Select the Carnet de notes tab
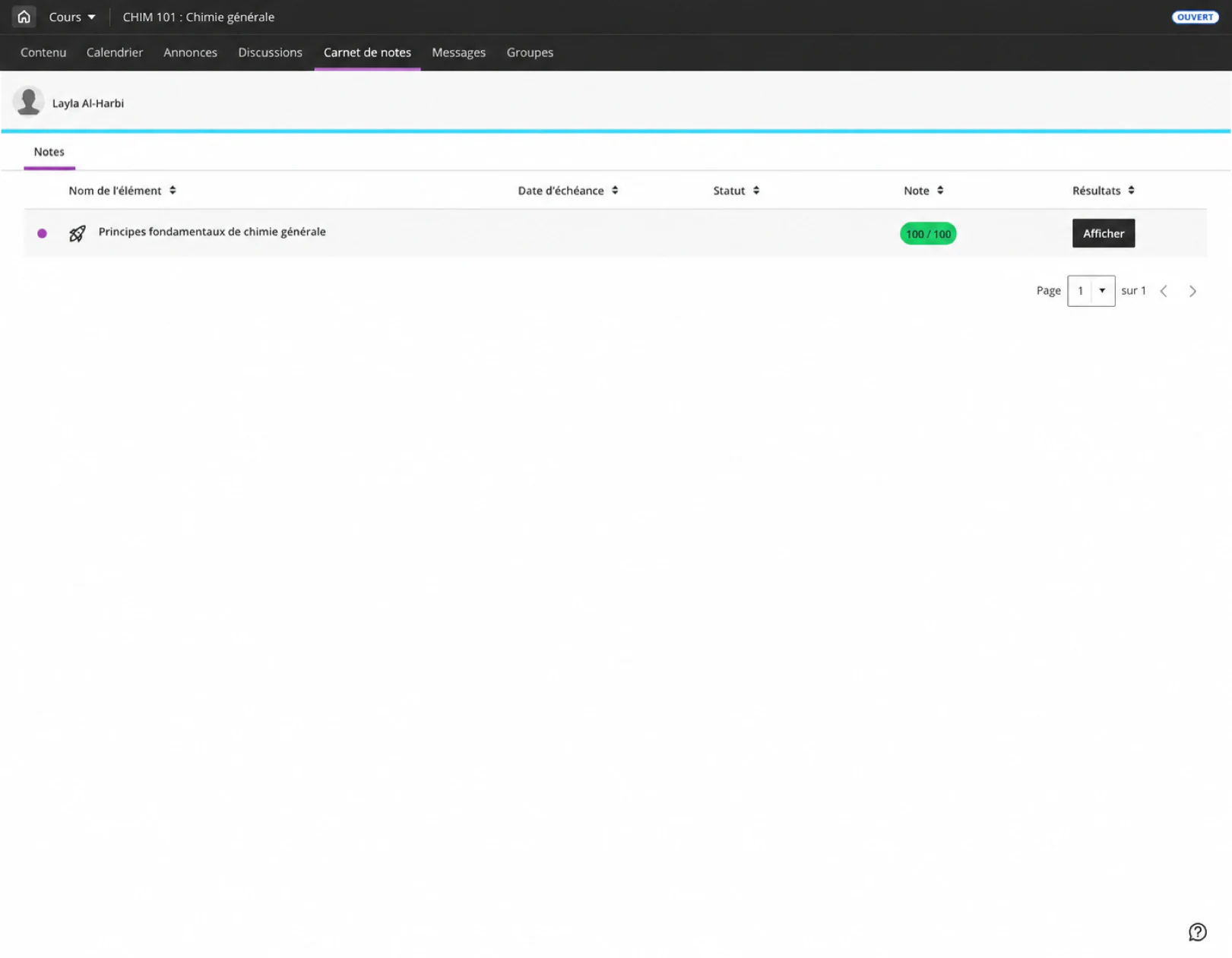 [x=367, y=52]
